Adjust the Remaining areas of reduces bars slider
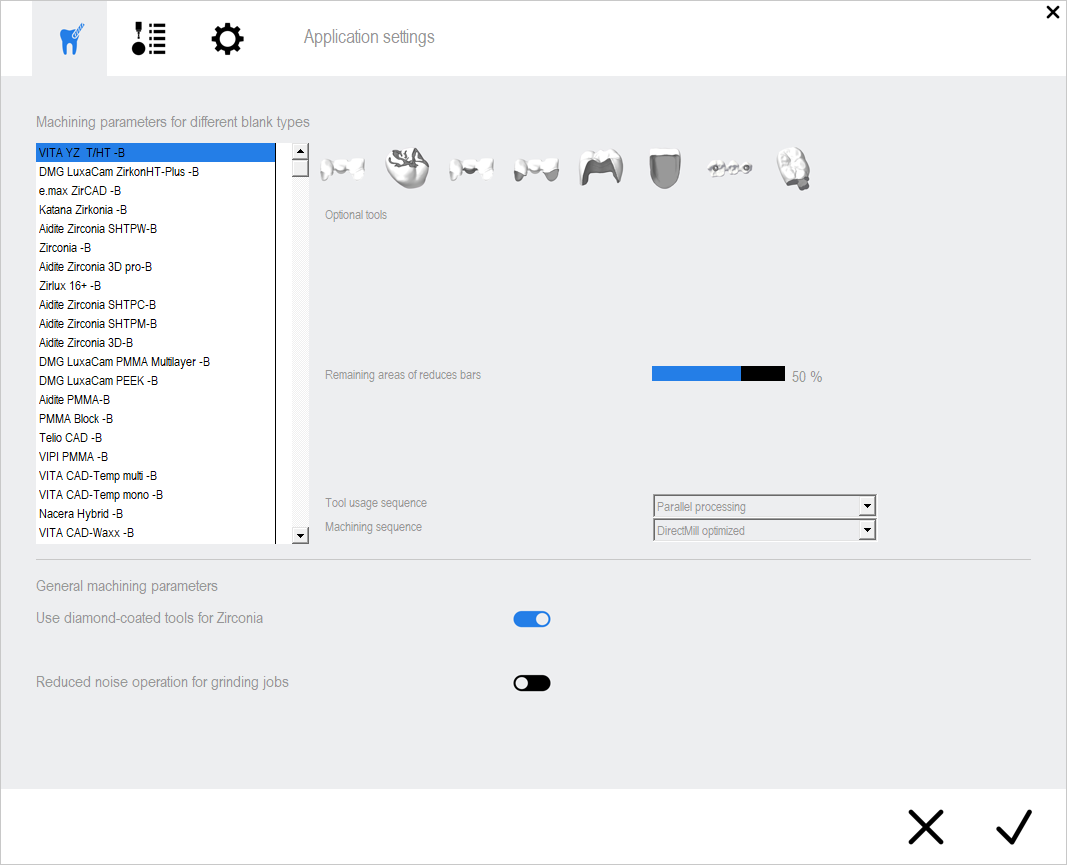This screenshot has width=1067, height=865. click(718, 374)
